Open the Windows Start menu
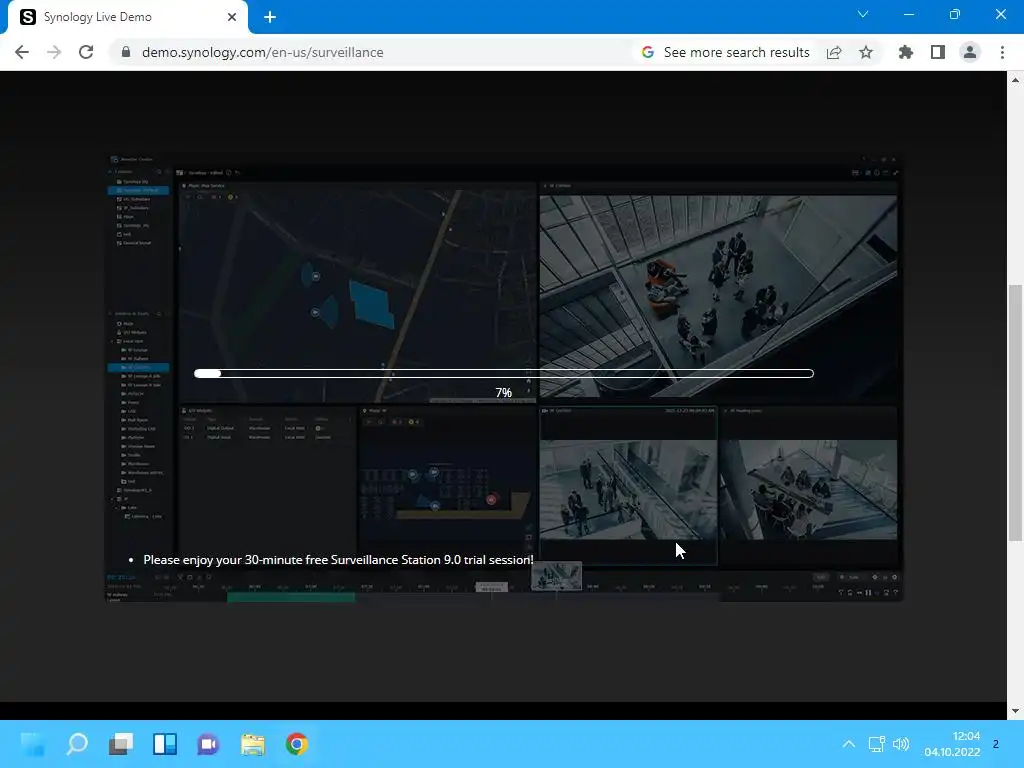The width and height of the screenshot is (1024, 768). 33,744
